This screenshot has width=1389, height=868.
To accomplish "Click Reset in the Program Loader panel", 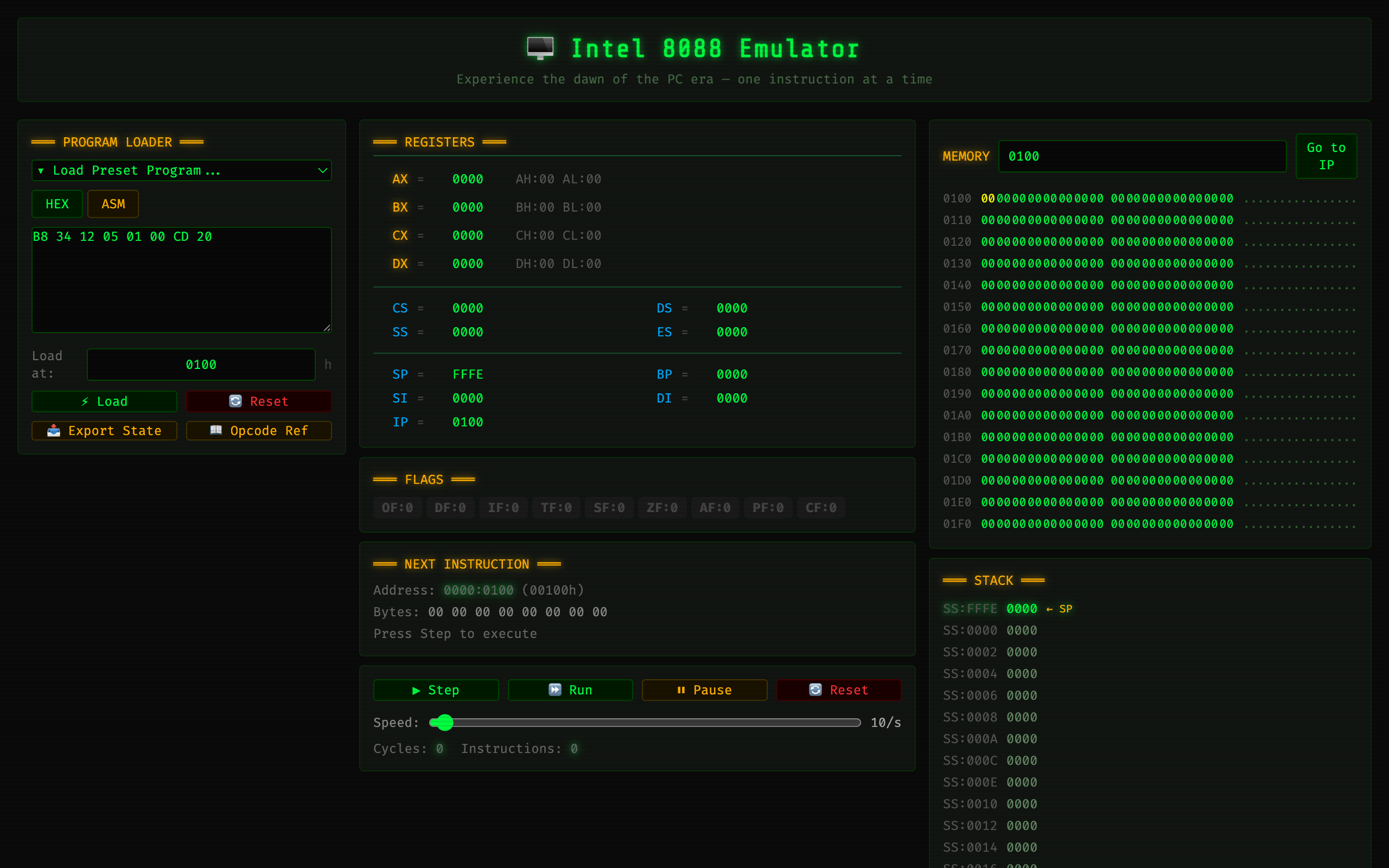I will click(259, 401).
